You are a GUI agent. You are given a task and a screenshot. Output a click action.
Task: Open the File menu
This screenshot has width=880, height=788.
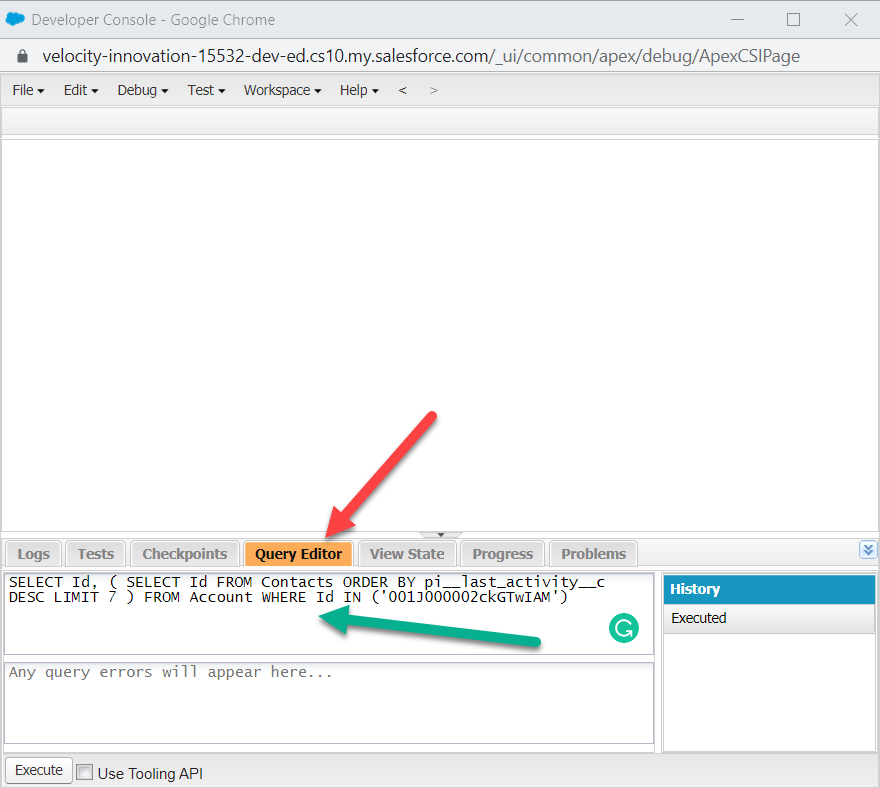coord(28,90)
